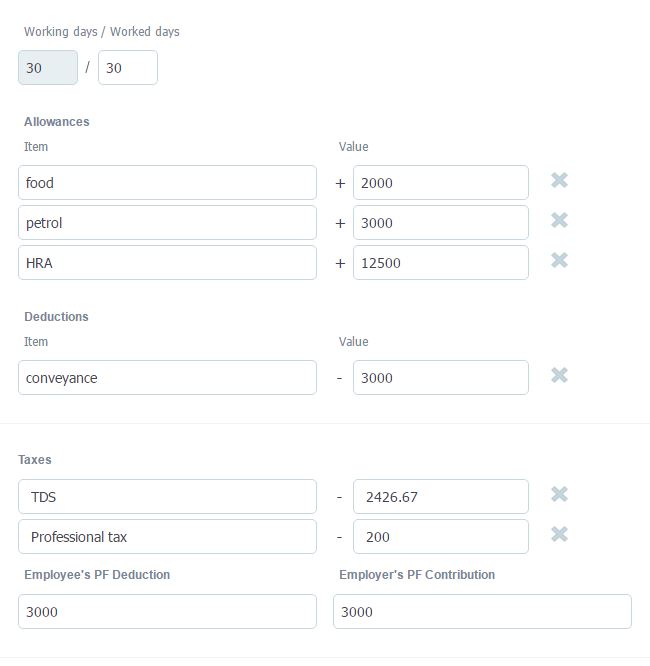The height and width of the screenshot is (666, 650).
Task: Edit the TDS amount 2426.67 field
Action: pos(440,497)
